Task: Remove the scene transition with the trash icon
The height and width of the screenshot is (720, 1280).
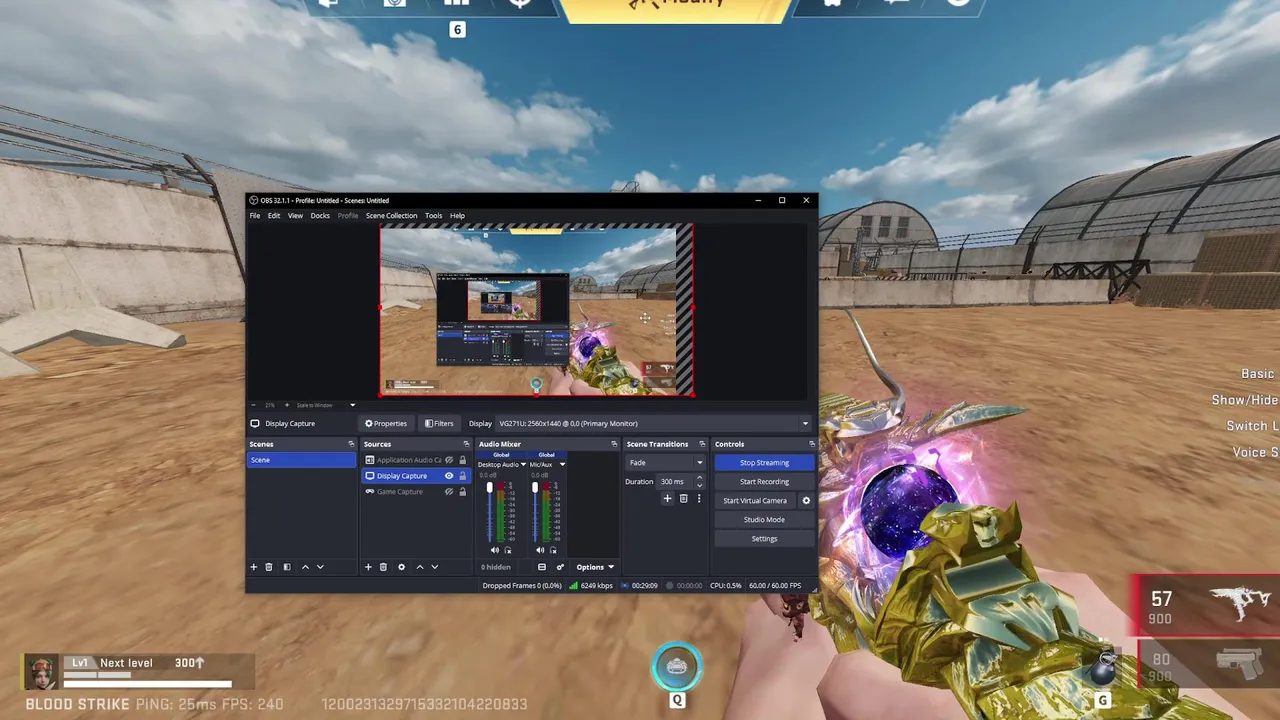Action: (x=684, y=498)
